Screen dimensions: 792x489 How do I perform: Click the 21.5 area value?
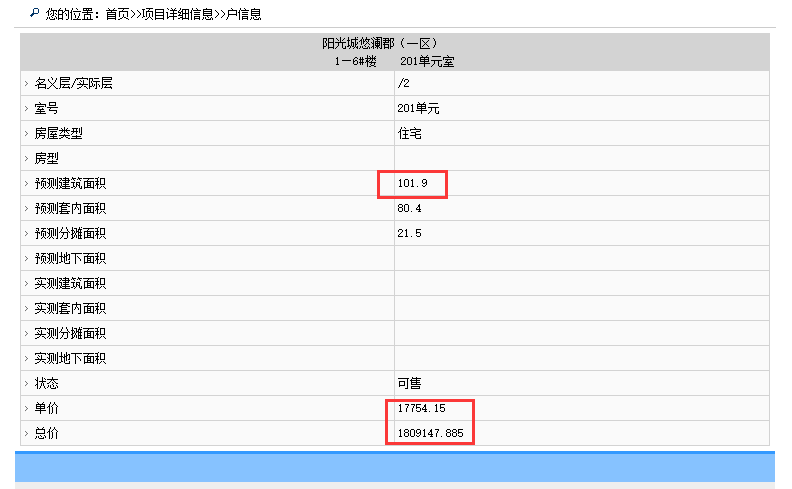409,233
